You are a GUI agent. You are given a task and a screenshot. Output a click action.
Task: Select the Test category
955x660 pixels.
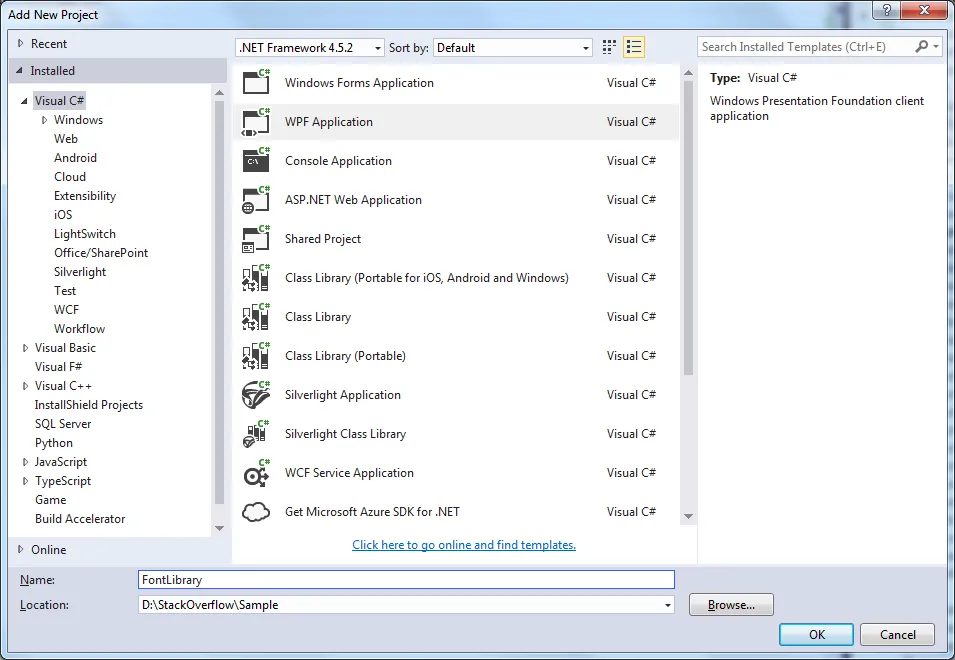[x=65, y=290]
